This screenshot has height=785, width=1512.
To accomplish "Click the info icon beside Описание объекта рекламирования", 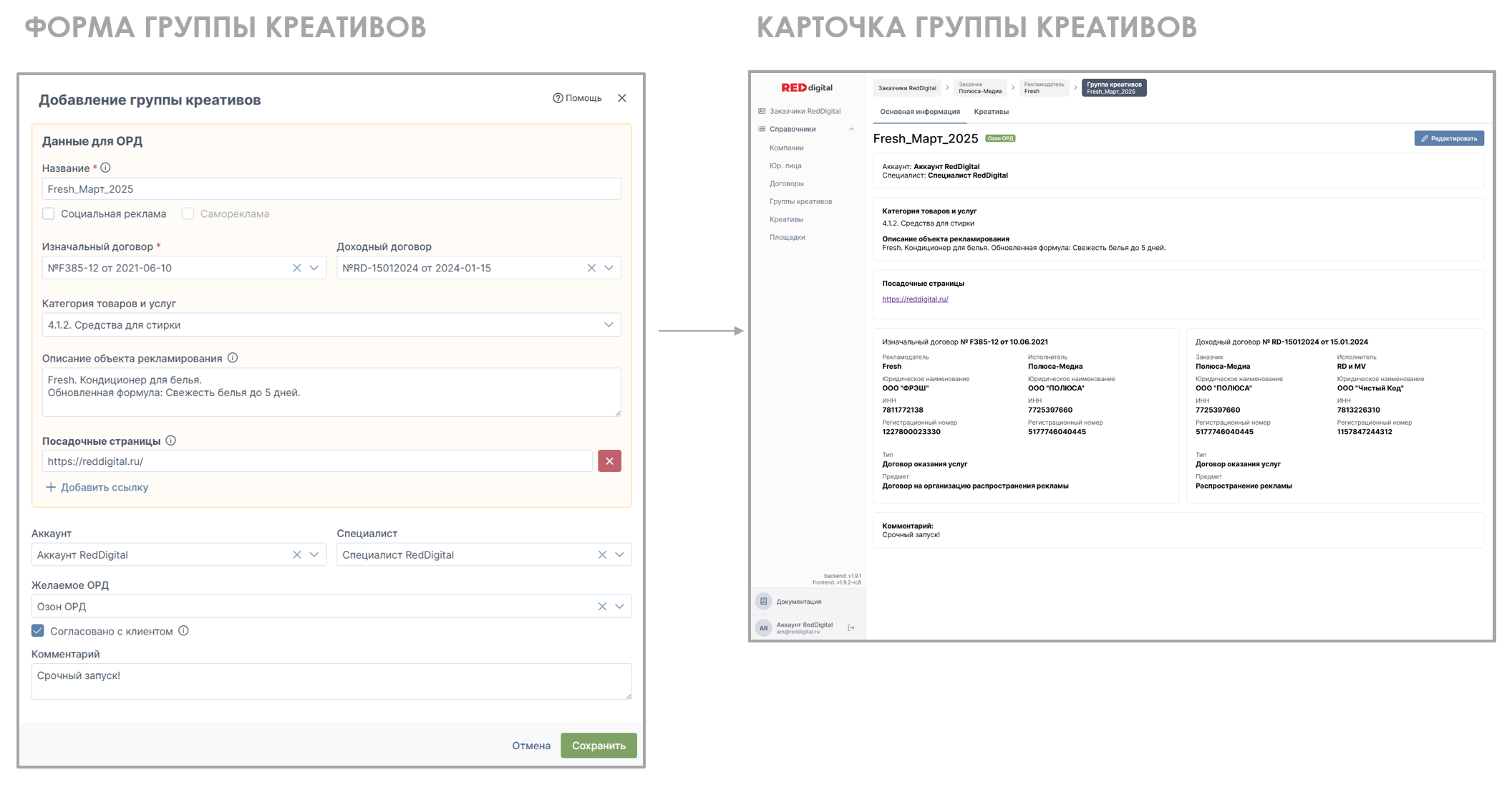I will (233, 358).
